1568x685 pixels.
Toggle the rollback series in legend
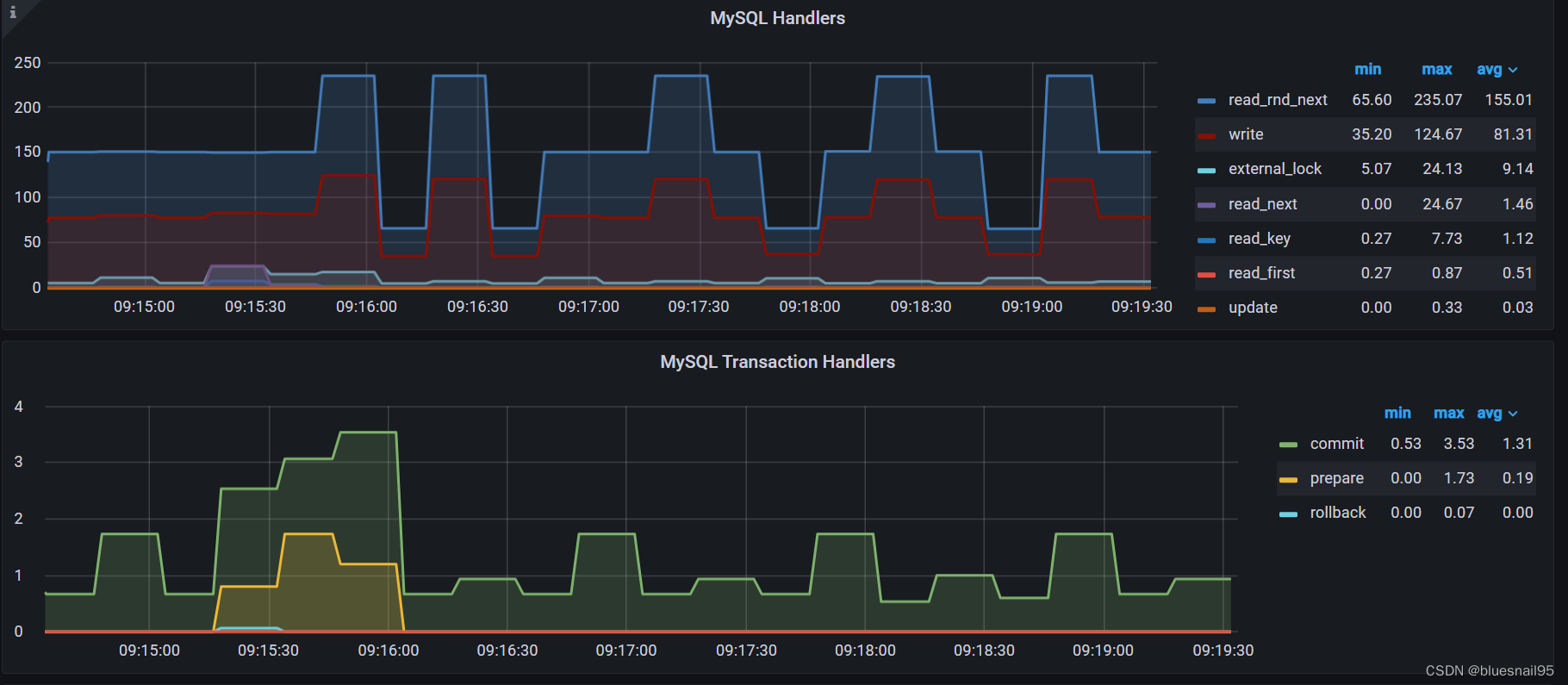tap(1338, 513)
